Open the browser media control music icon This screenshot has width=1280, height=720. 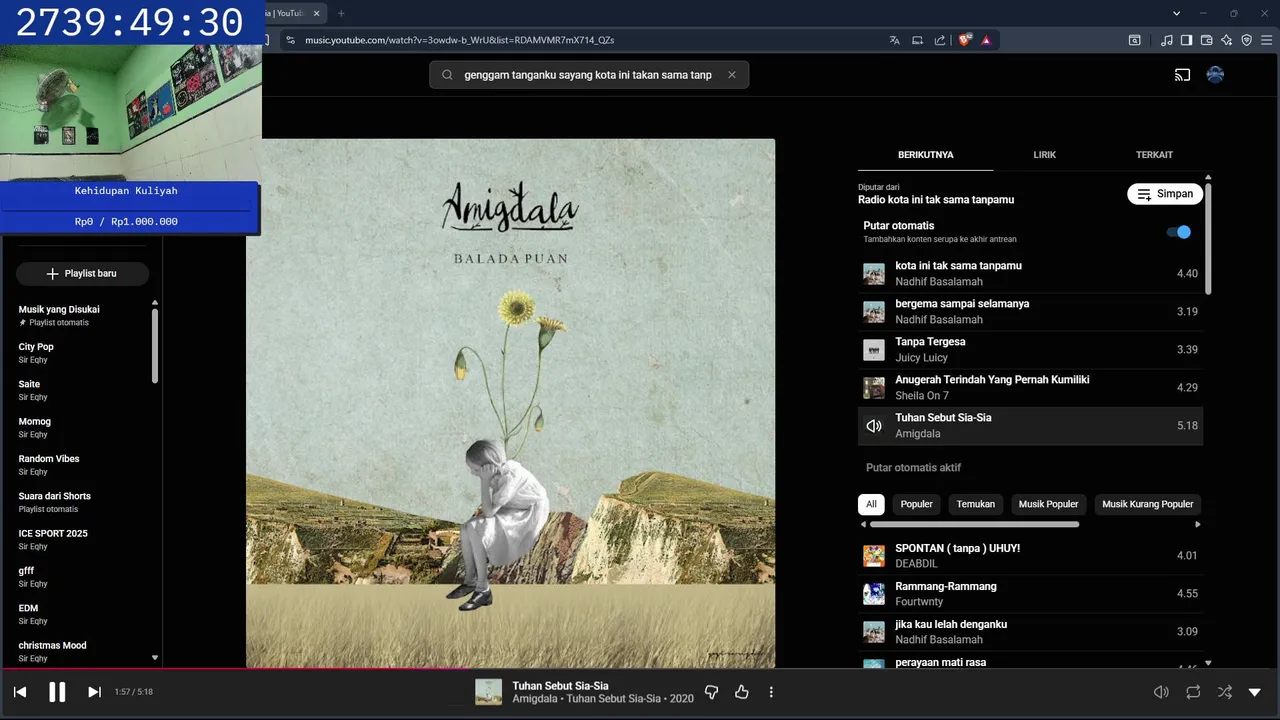(x=1167, y=40)
